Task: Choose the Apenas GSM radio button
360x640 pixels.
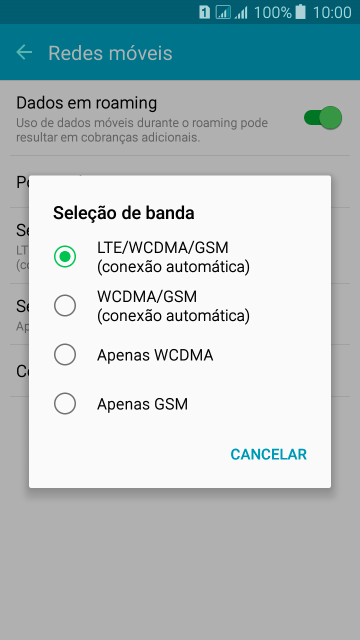Action: click(x=65, y=404)
